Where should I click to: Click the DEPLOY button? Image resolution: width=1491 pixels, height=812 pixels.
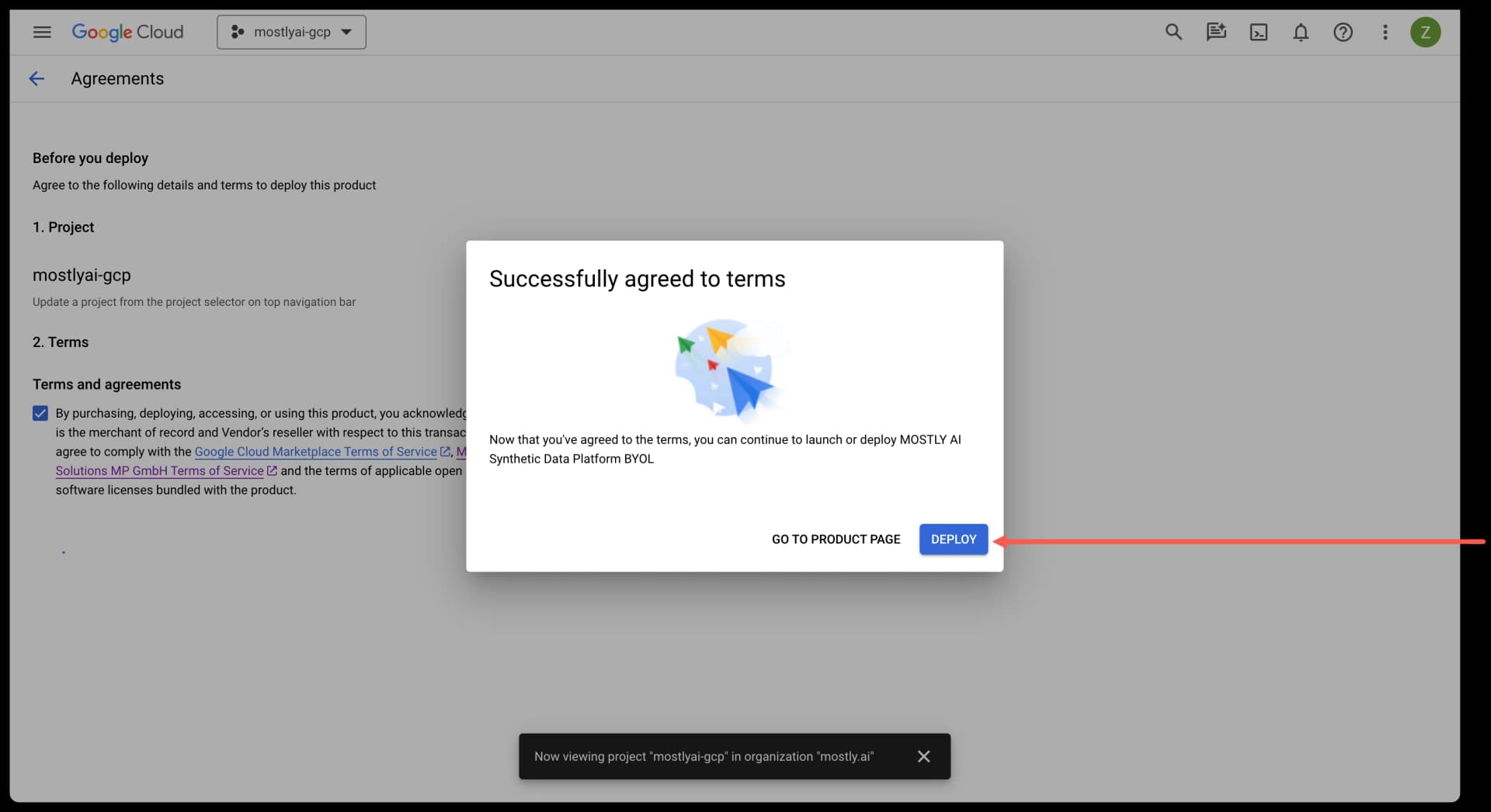tap(953, 540)
